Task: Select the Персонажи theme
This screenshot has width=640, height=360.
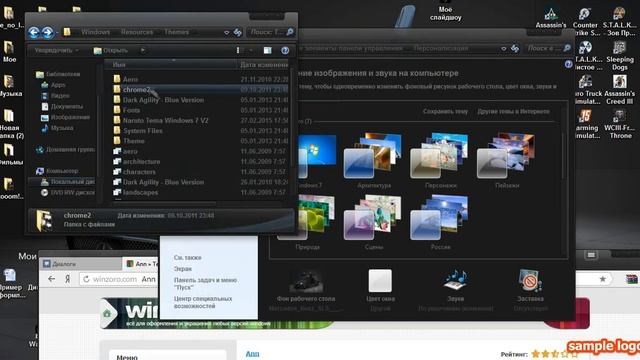Action: (x=440, y=161)
